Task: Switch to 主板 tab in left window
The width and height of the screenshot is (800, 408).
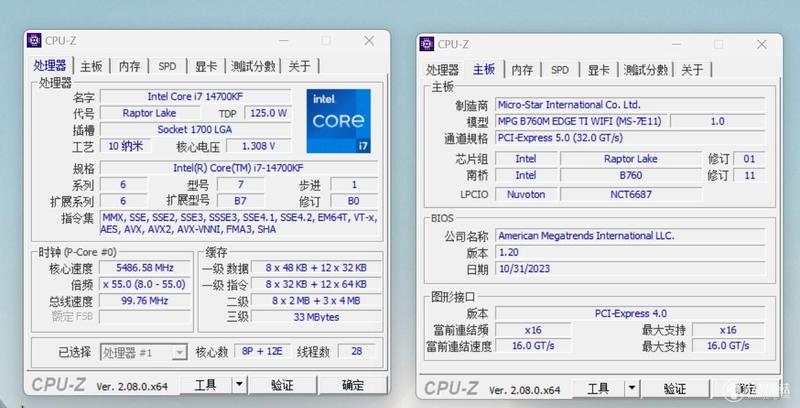Action: [91, 66]
